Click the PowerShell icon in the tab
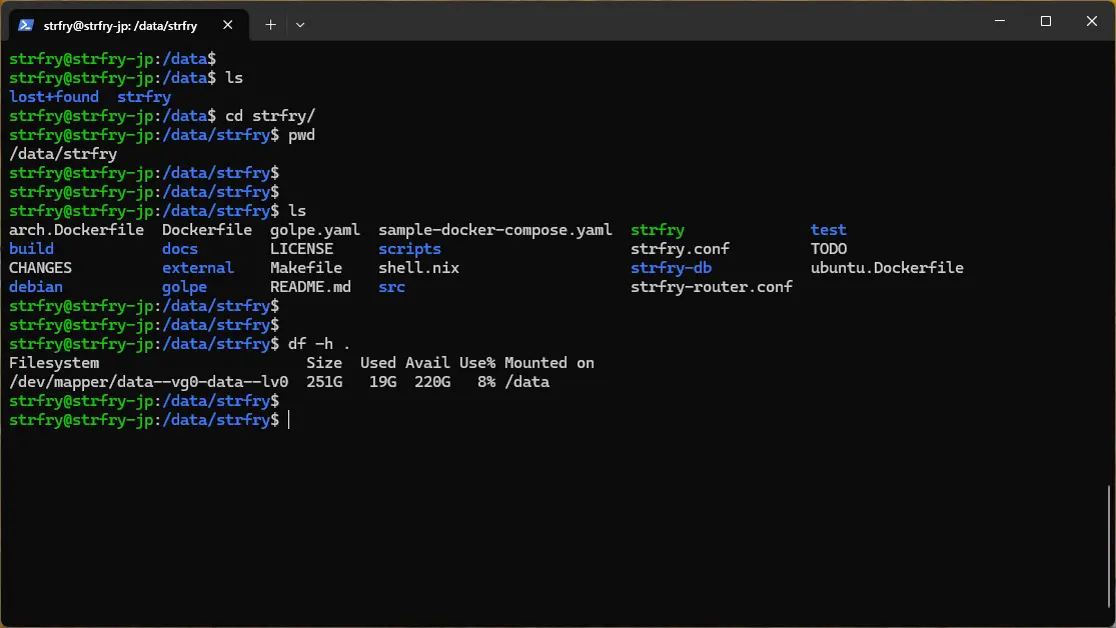The image size is (1116, 628). click(27, 25)
